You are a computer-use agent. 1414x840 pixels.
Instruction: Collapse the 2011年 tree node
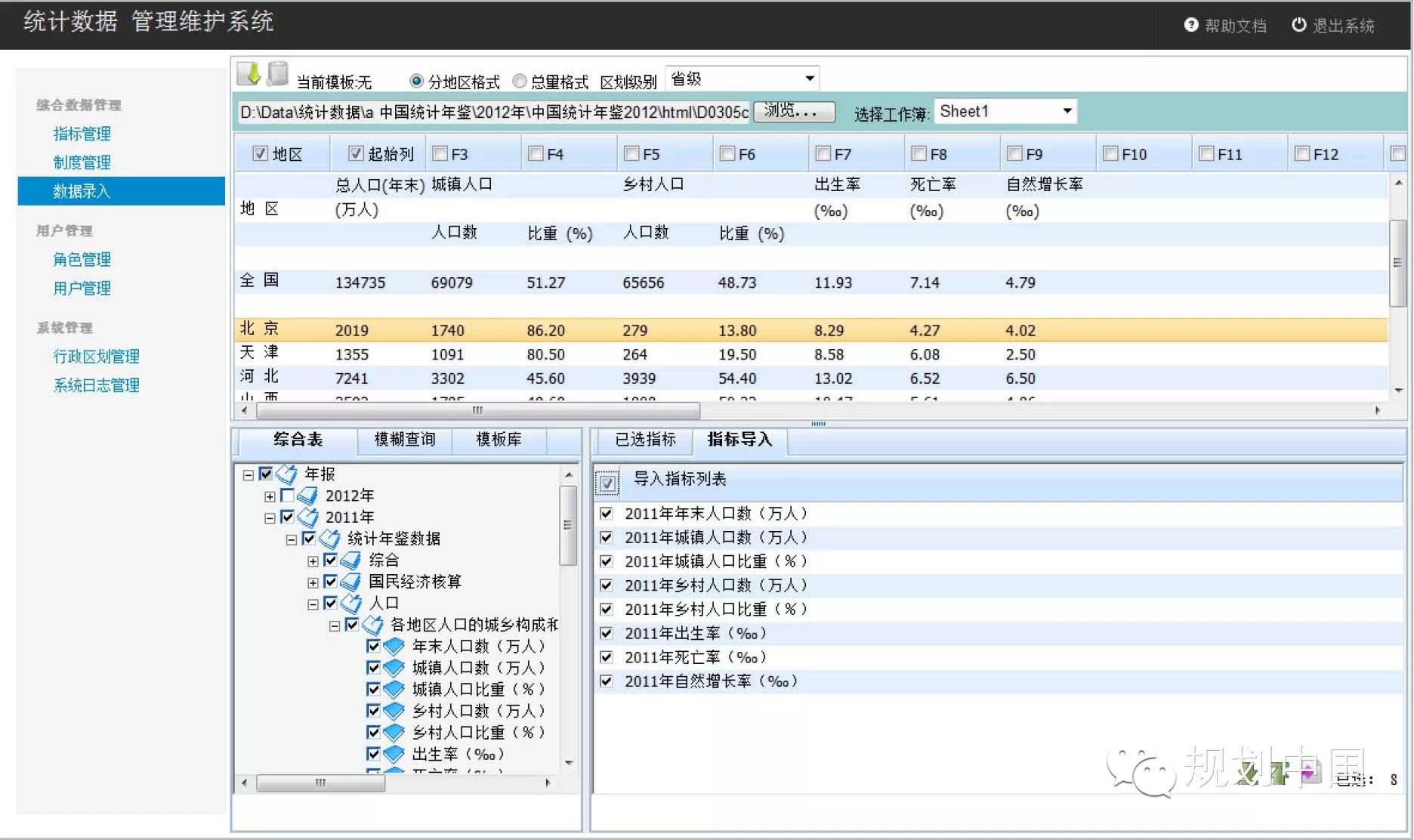click(270, 518)
